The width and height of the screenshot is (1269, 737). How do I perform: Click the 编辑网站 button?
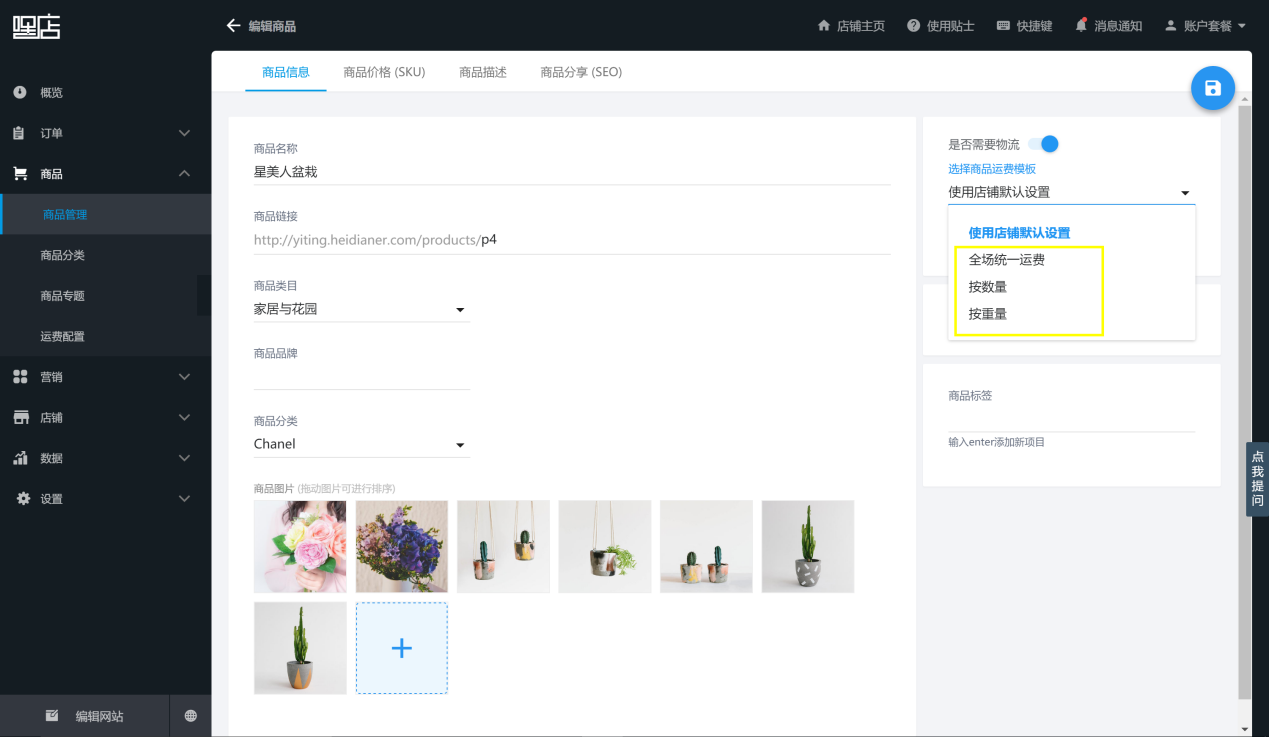86,716
